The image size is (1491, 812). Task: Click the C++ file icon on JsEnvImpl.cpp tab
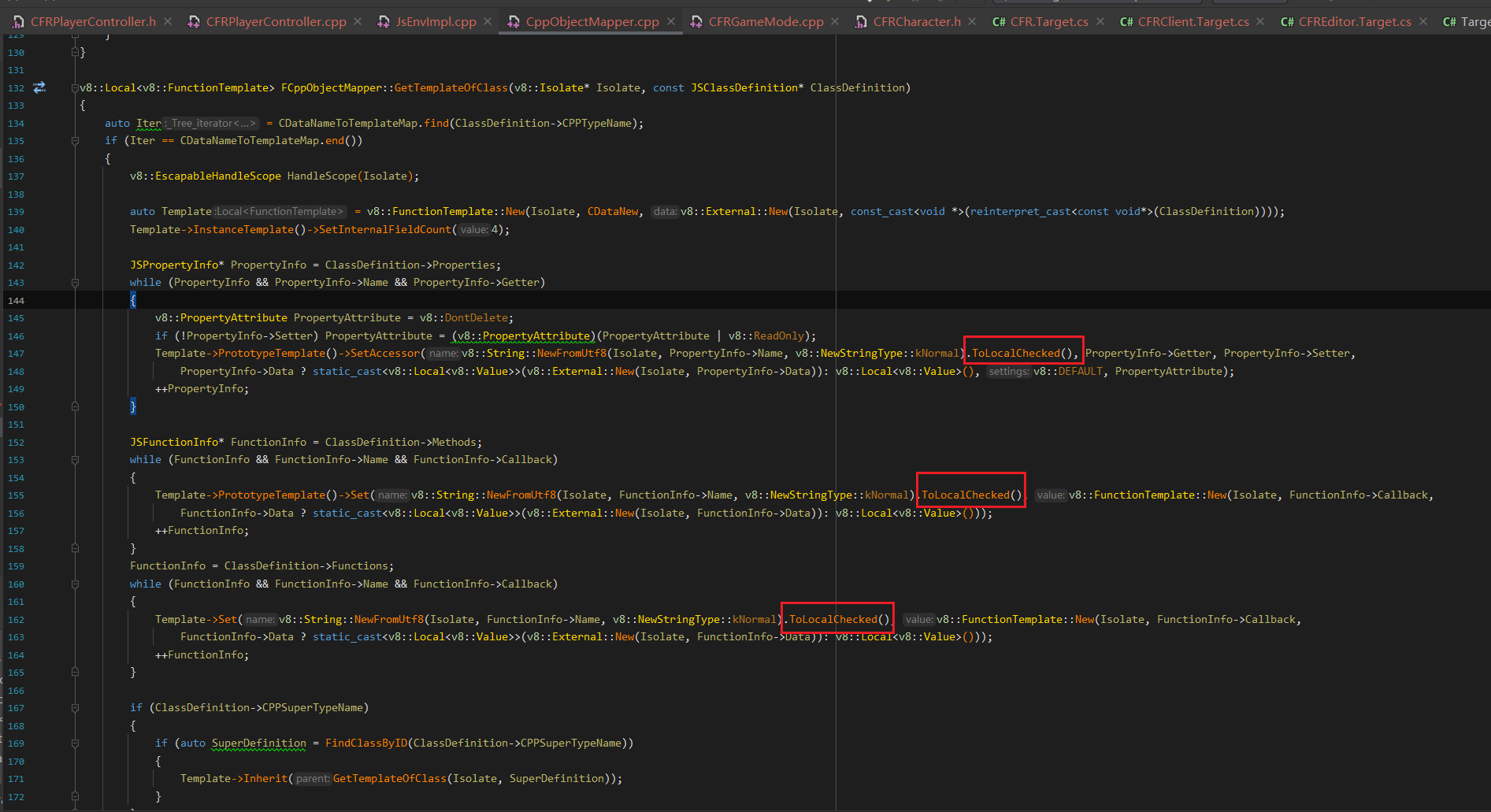pyautogui.click(x=382, y=21)
